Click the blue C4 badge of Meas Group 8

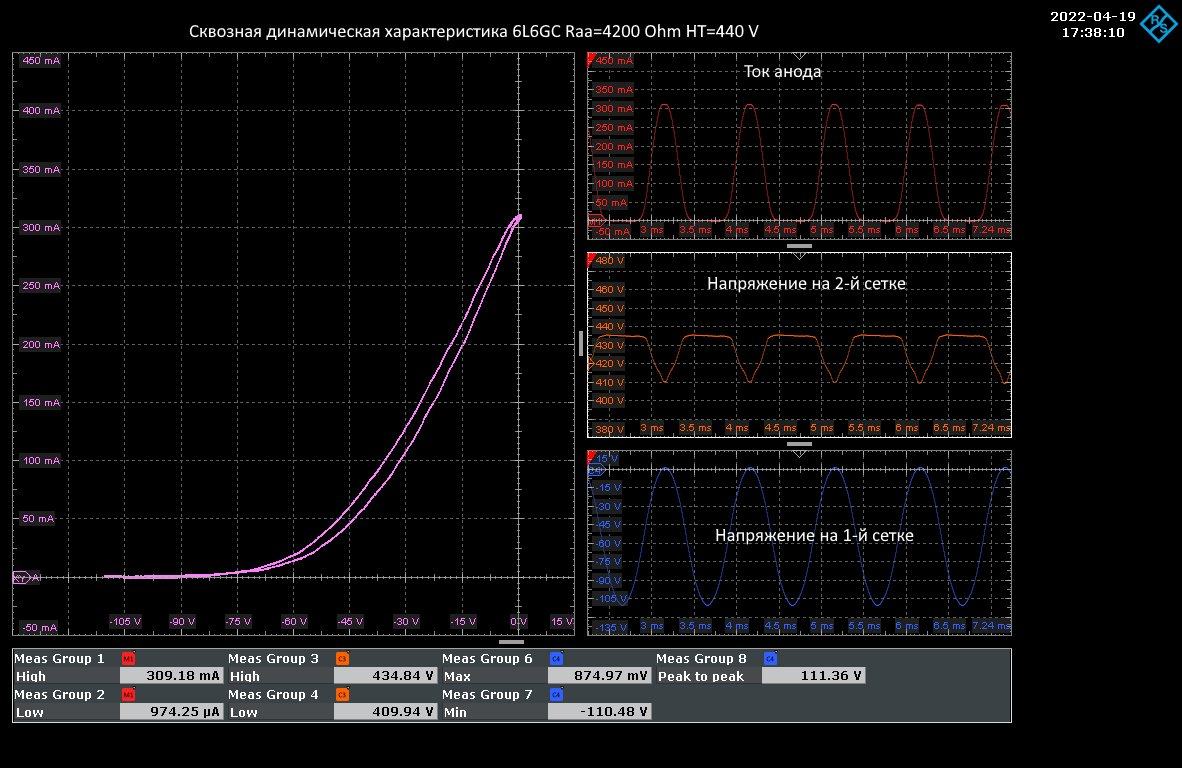tap(770, 659)
